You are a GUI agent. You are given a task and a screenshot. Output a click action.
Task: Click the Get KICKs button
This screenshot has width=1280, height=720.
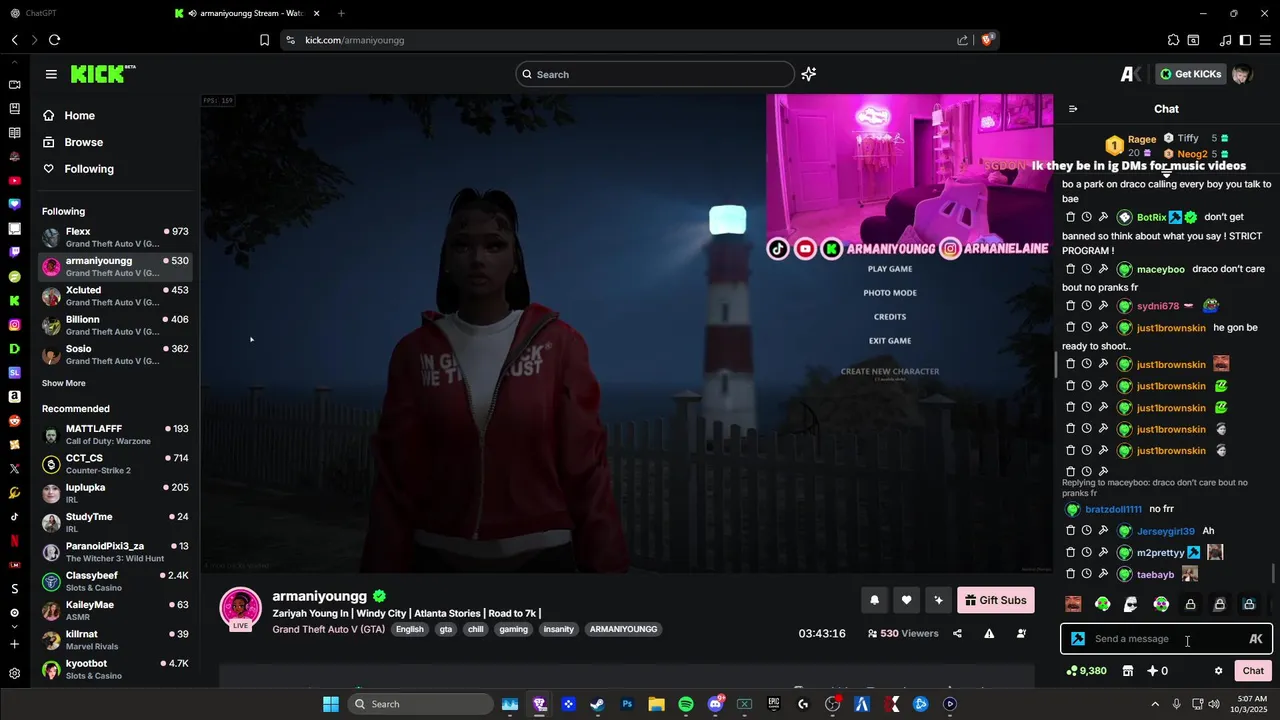(x=1191, y=74)
